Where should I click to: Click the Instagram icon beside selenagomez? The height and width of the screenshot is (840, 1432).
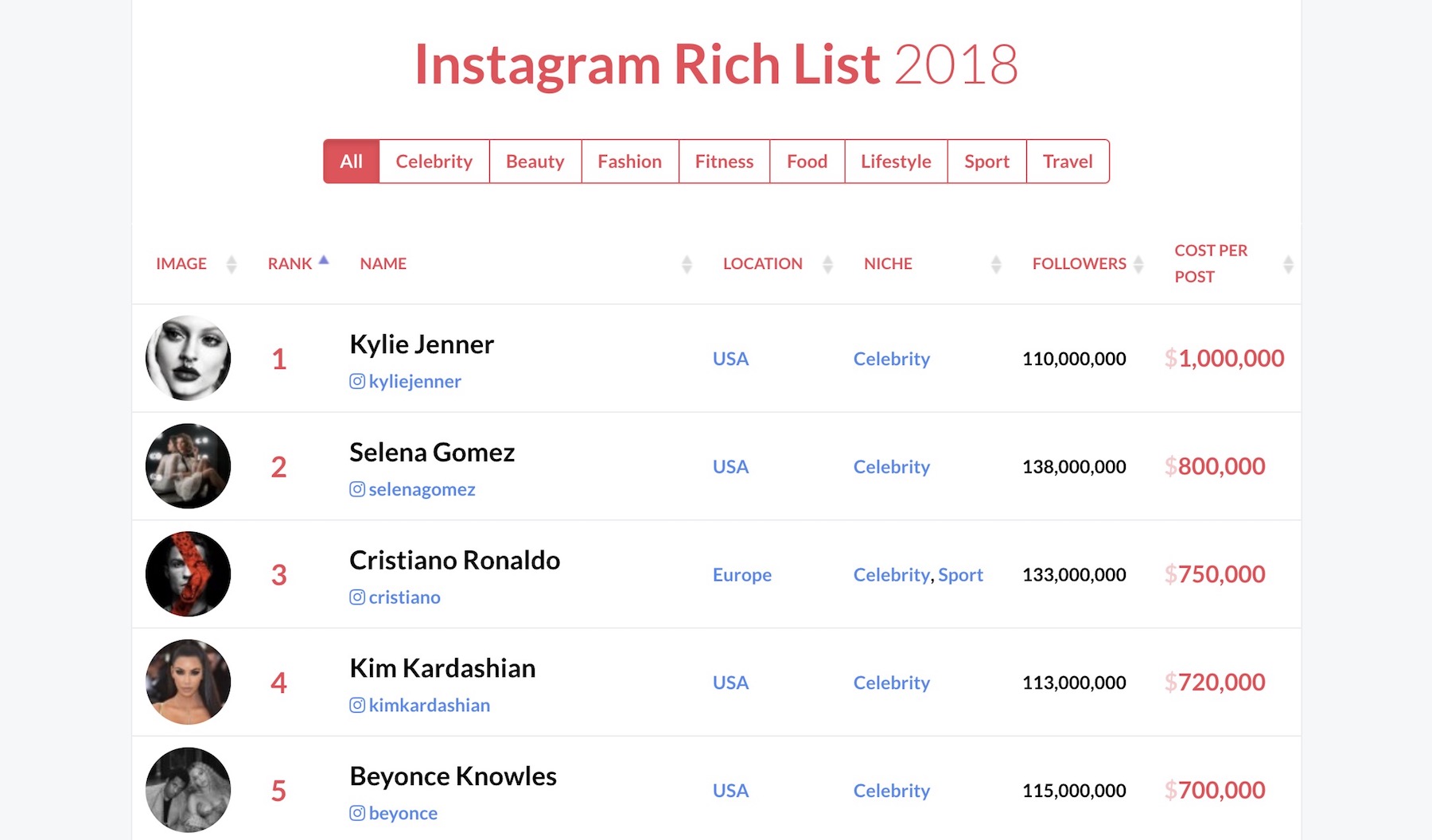click(x=357, y=489)
